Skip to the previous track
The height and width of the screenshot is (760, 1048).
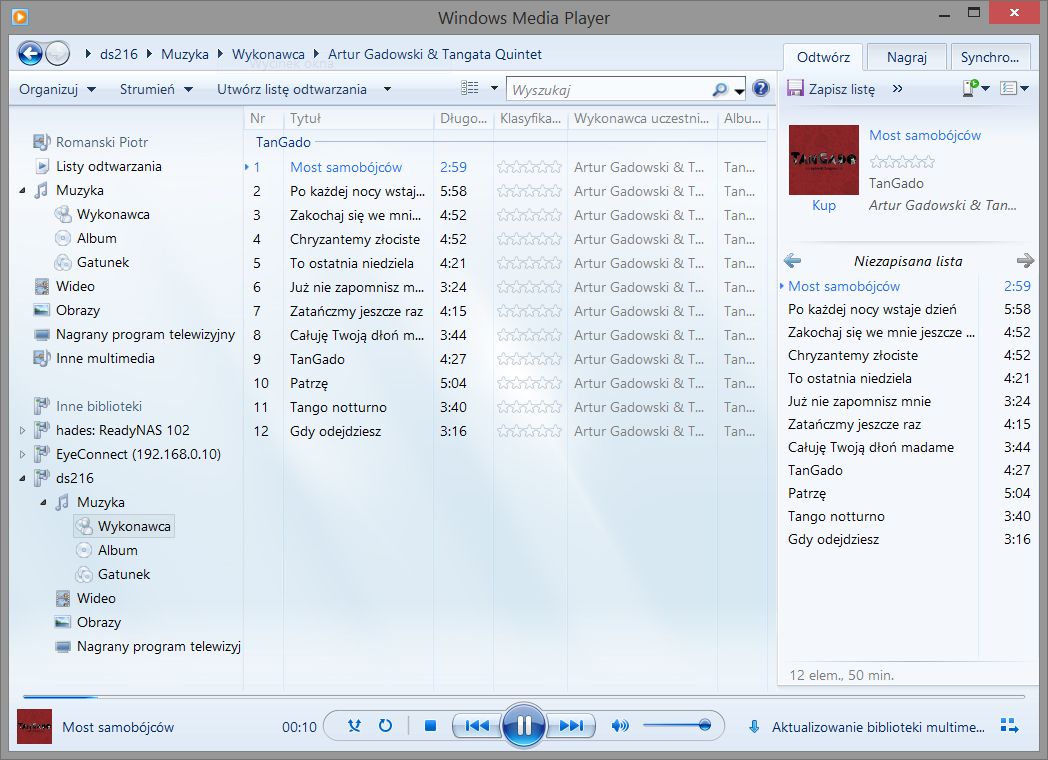click(477, 725)
